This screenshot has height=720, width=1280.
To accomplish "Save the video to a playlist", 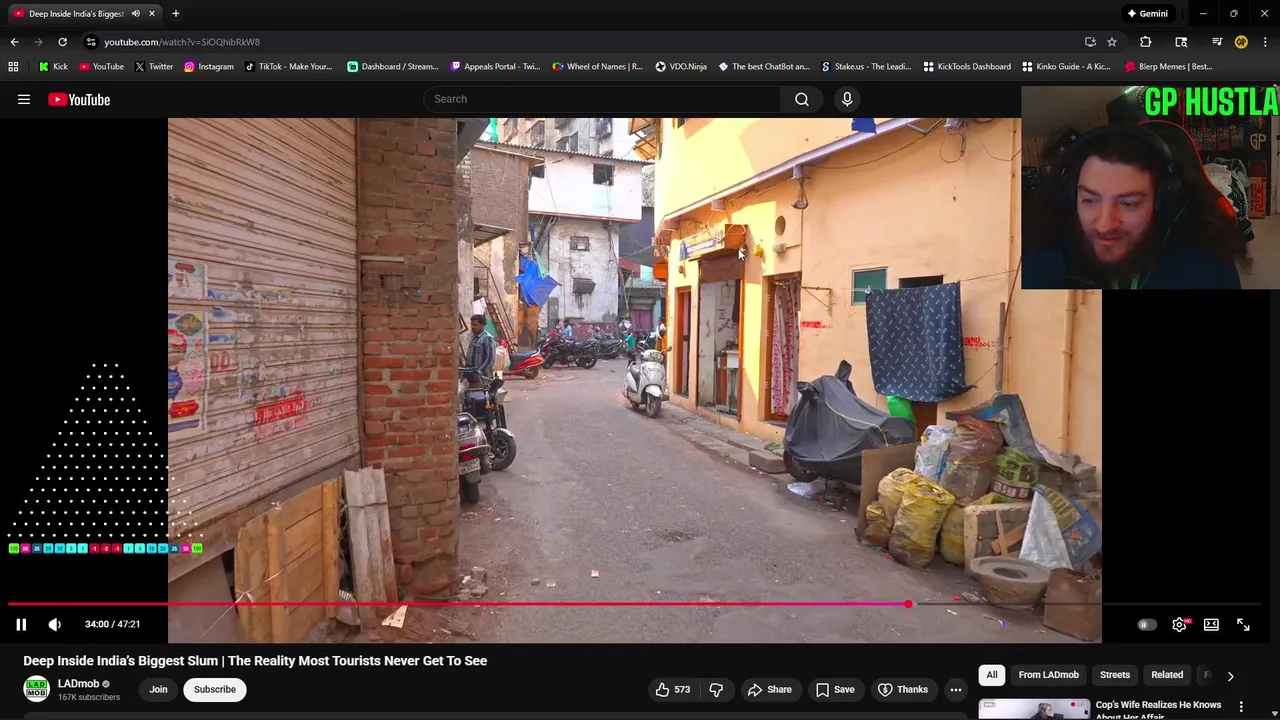I will click(835, 689).
